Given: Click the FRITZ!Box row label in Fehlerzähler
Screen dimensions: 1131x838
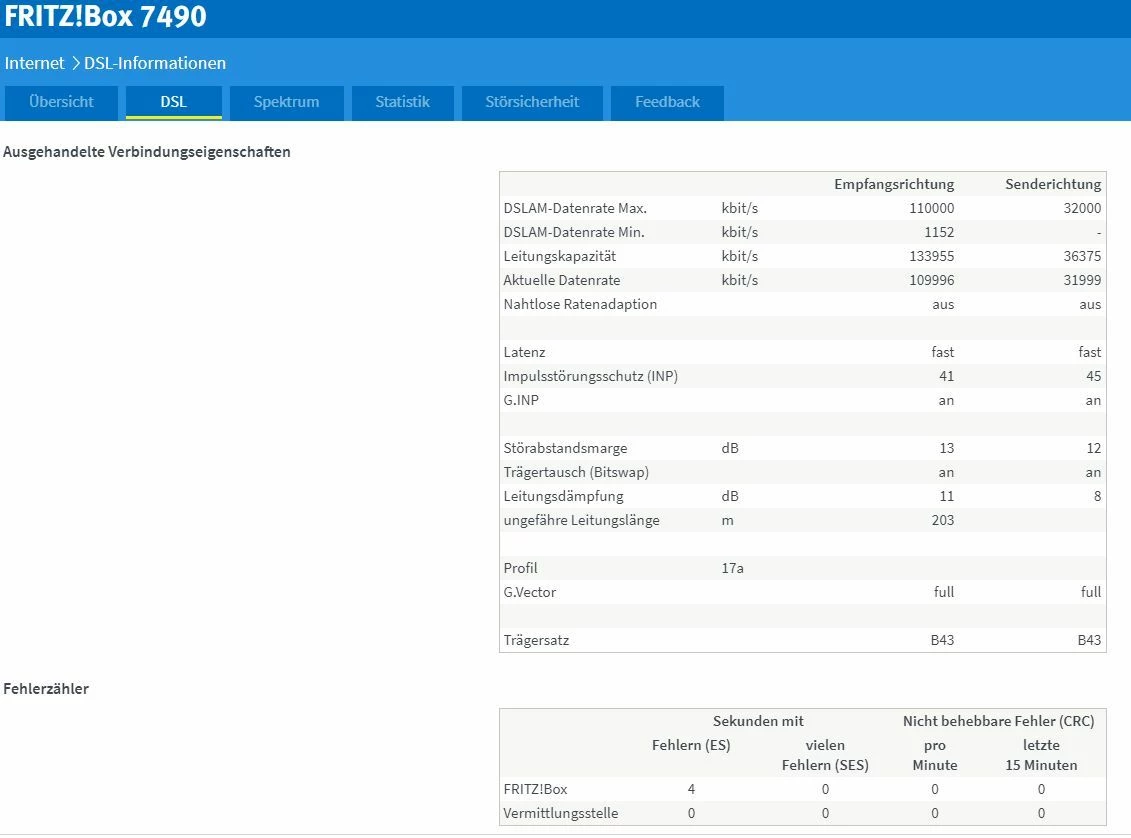Looking at the screenshot, I should 535,790.
